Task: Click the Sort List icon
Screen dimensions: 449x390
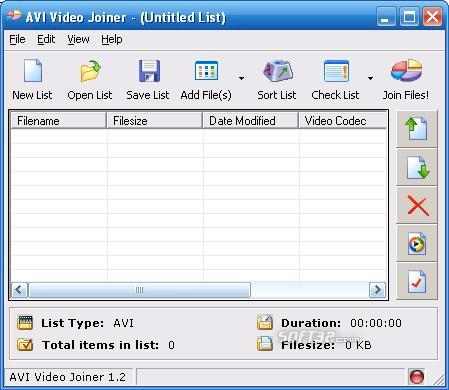Action: click(x=278, y=71)
